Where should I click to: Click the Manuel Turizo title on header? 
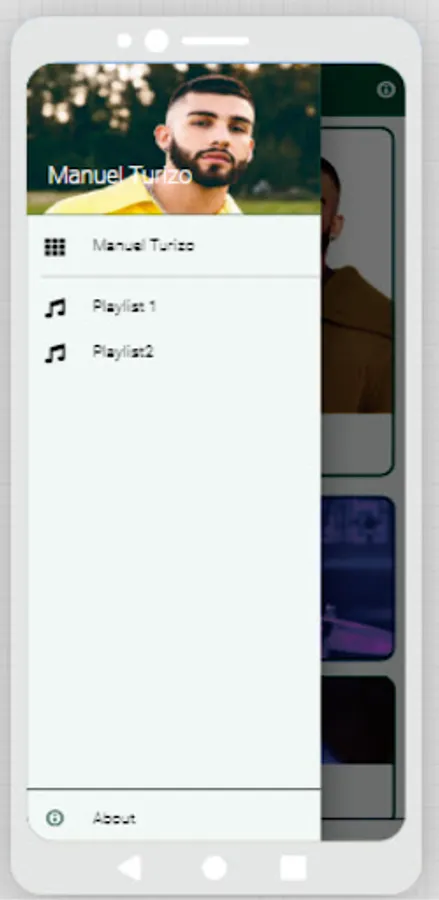(119, 175)
